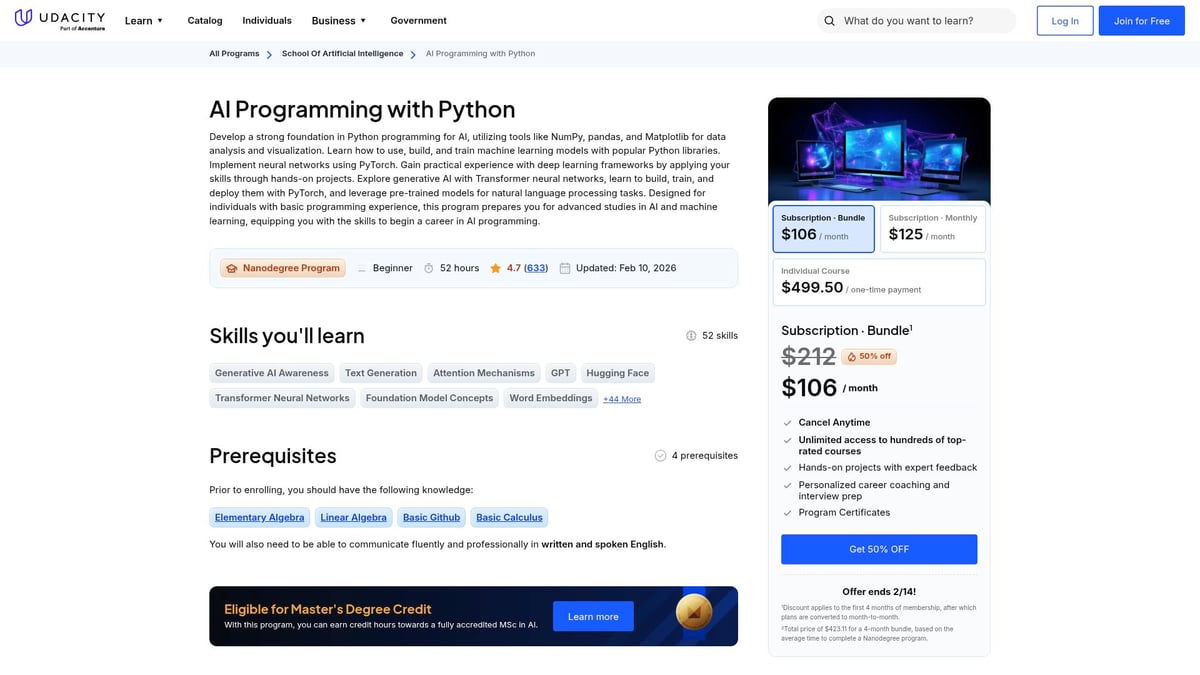
Task: Open the Individuals nav item
Action: tap(267, 21)
